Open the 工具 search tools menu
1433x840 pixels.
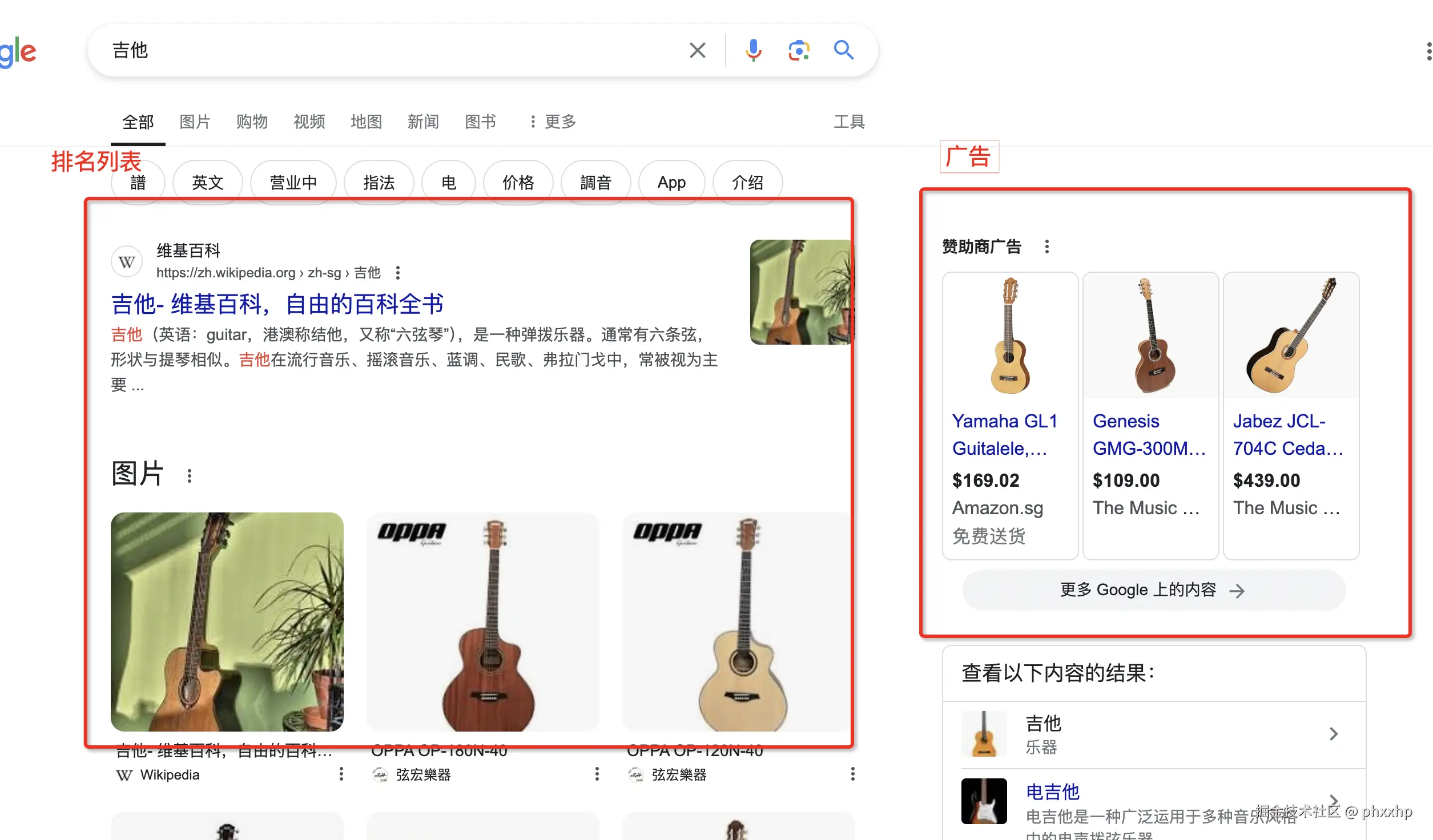click(x=849, y=122)
